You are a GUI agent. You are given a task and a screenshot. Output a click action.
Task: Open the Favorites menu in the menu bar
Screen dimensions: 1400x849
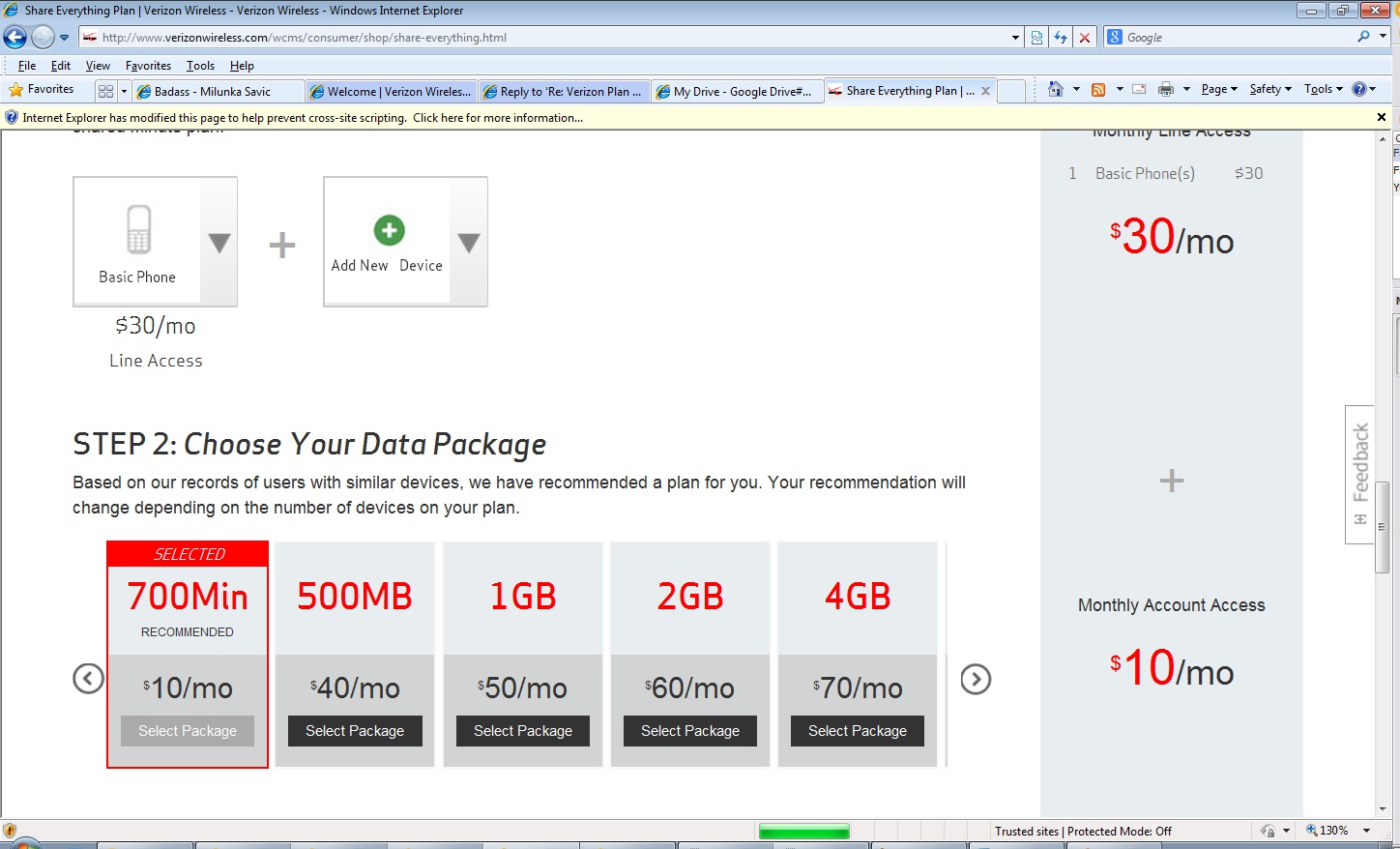coord(148,66)
